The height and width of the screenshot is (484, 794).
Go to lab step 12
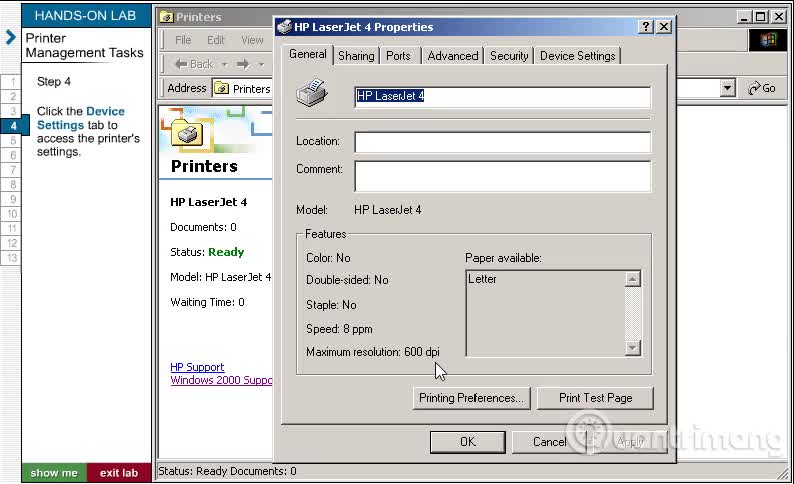pyautogui.click(x=12, y=243)
